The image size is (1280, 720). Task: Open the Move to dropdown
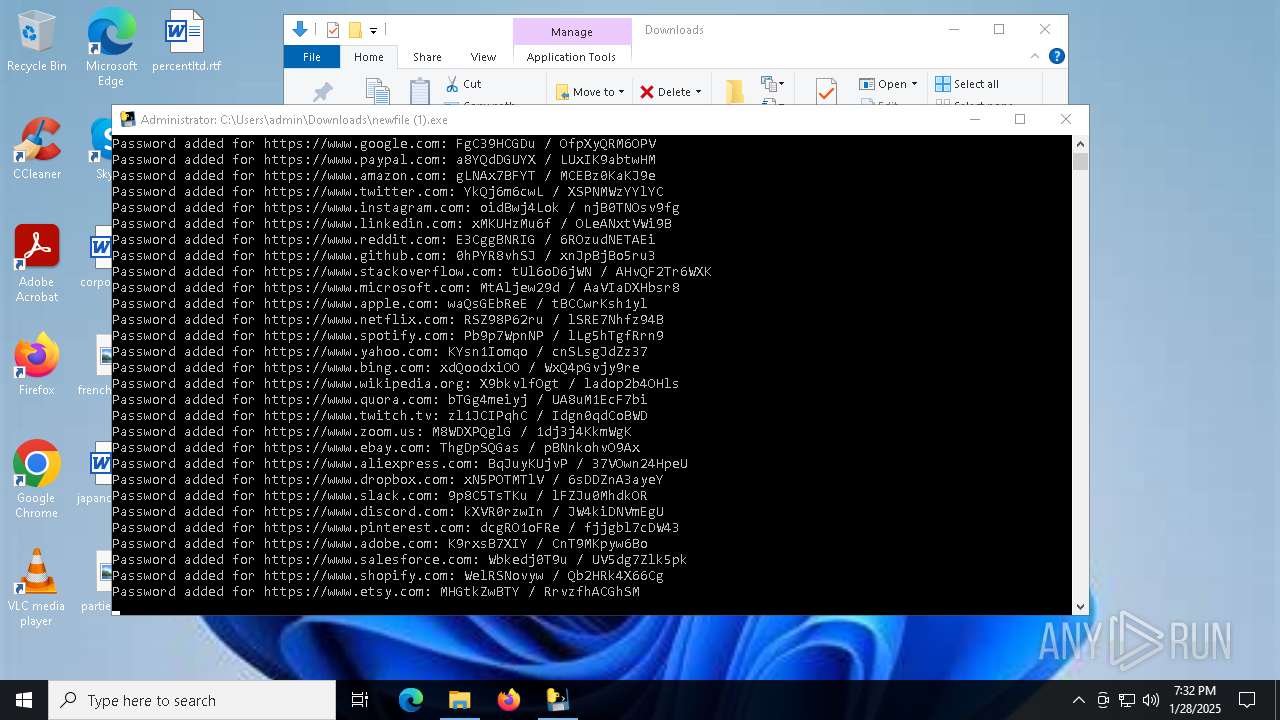coord(590,92)
